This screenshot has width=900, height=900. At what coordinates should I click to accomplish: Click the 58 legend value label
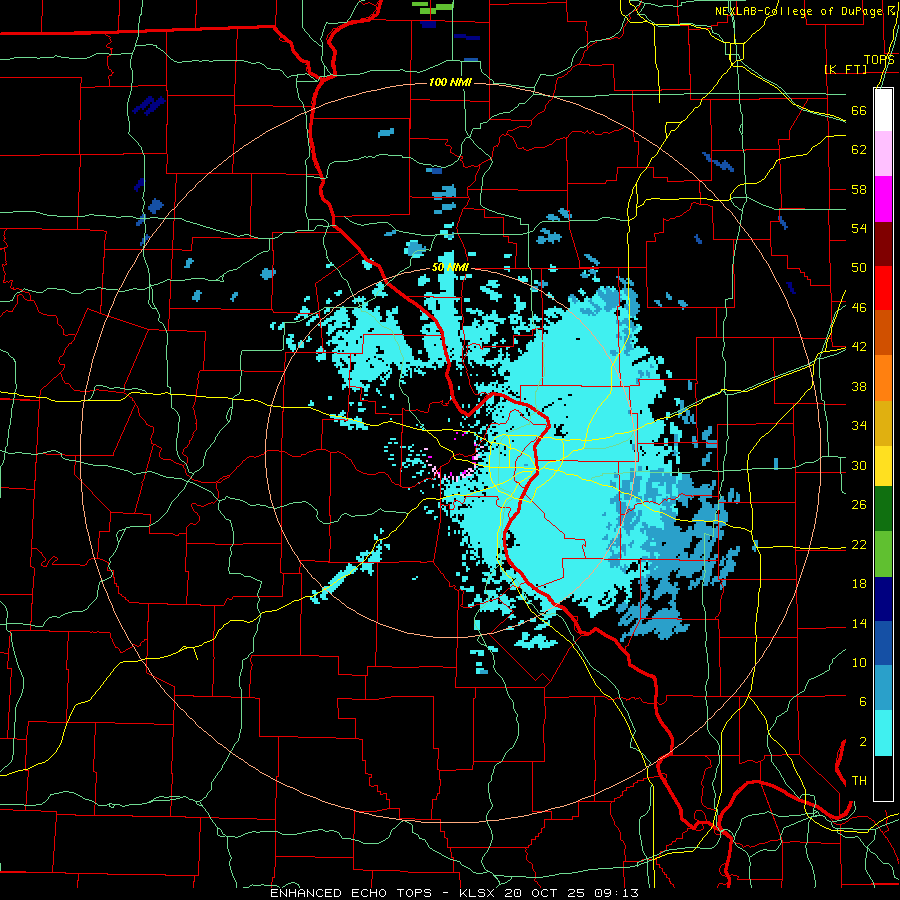pos(859,189)
